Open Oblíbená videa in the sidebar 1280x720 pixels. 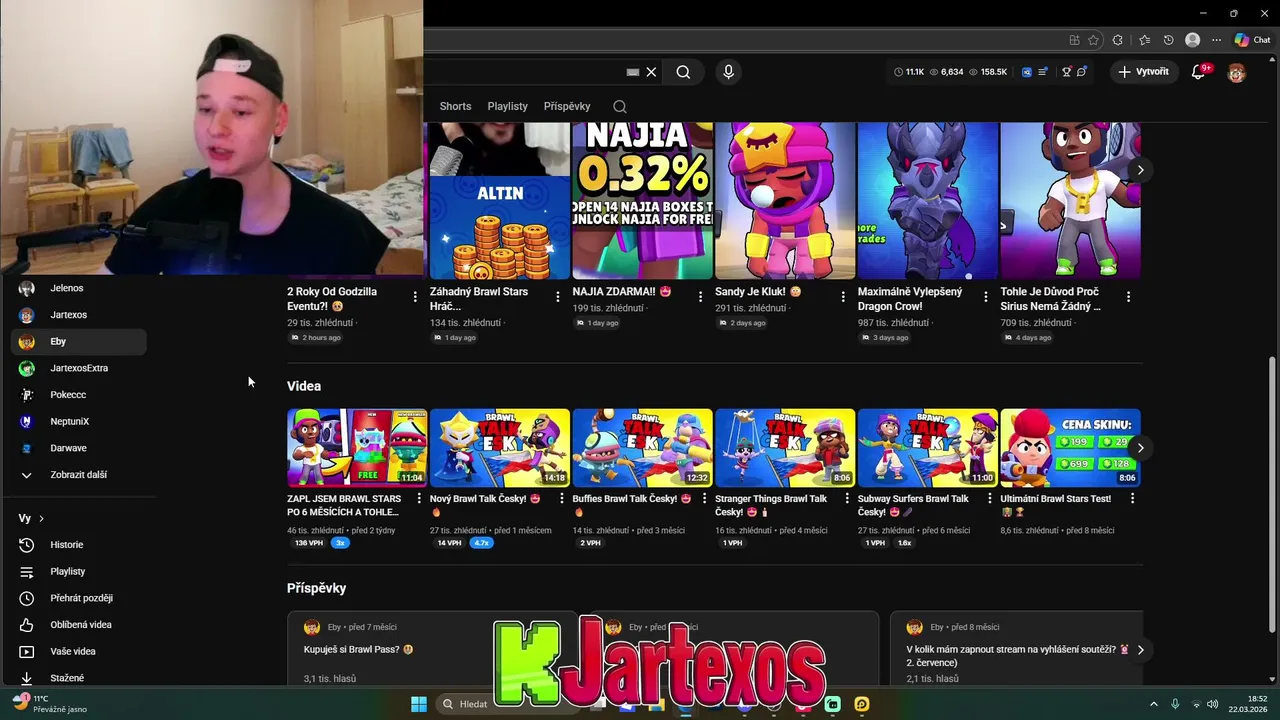click(x=79, y=625)
